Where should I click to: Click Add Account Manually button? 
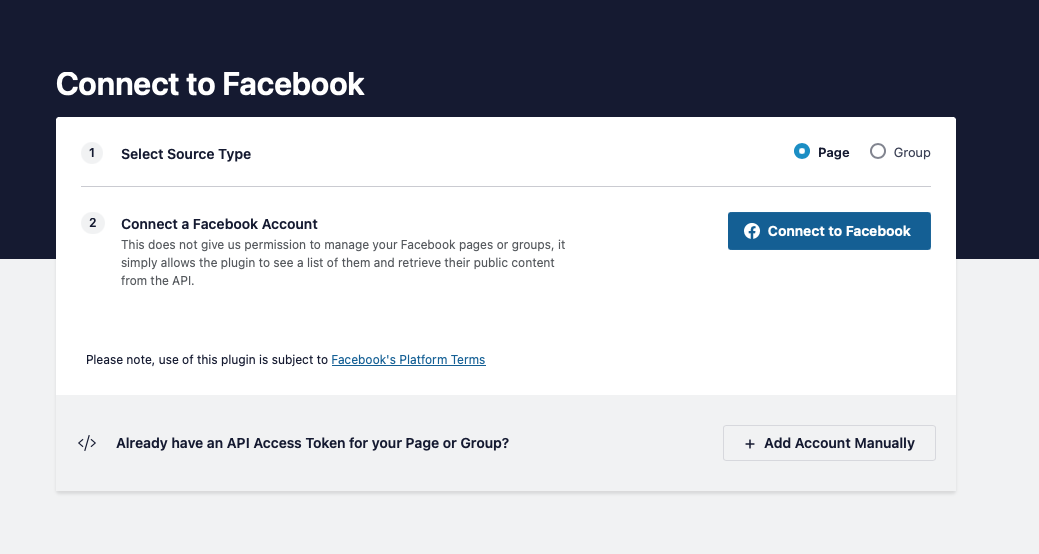pos(829,443)
